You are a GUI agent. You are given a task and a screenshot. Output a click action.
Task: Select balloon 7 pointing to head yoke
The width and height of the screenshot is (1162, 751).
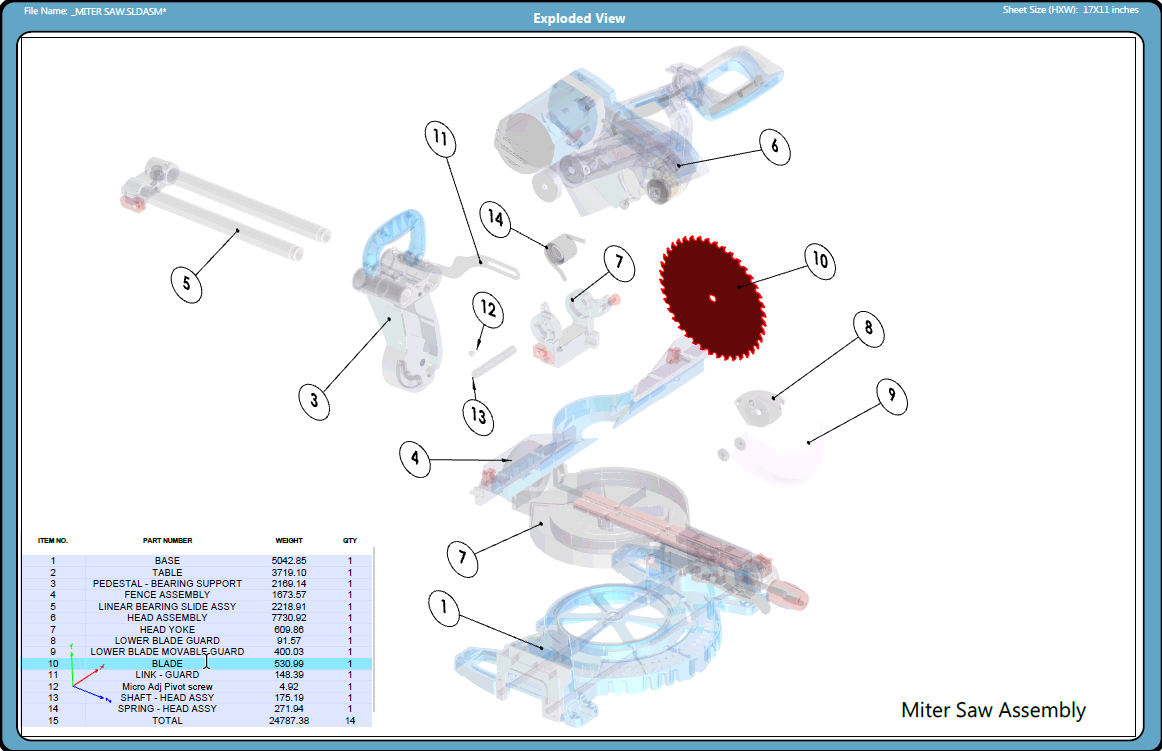pos(619,263)
